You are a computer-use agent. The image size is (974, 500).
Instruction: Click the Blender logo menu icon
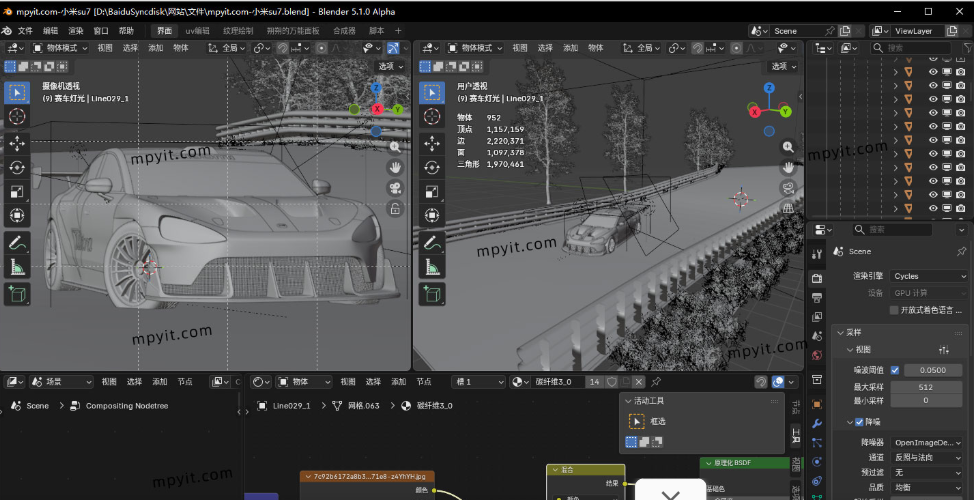tap(7, 30)
